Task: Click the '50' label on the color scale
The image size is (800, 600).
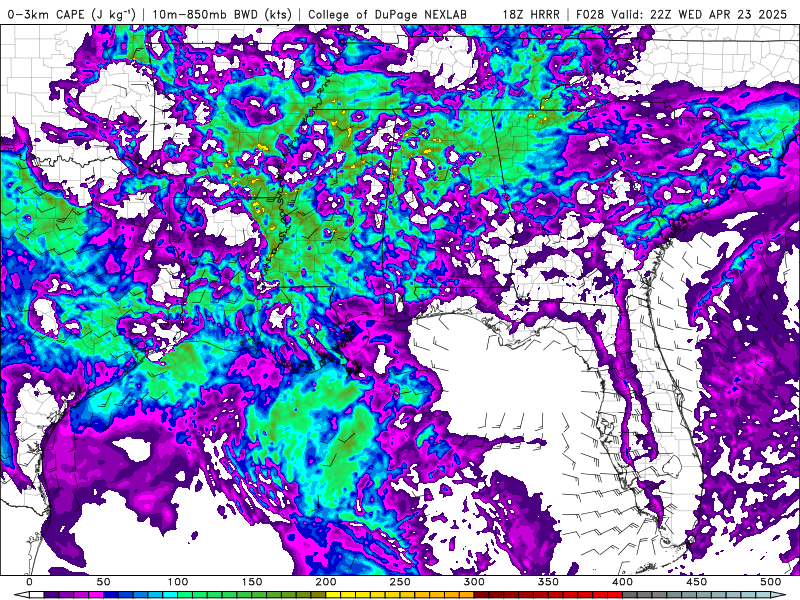Action: (103, 582)
